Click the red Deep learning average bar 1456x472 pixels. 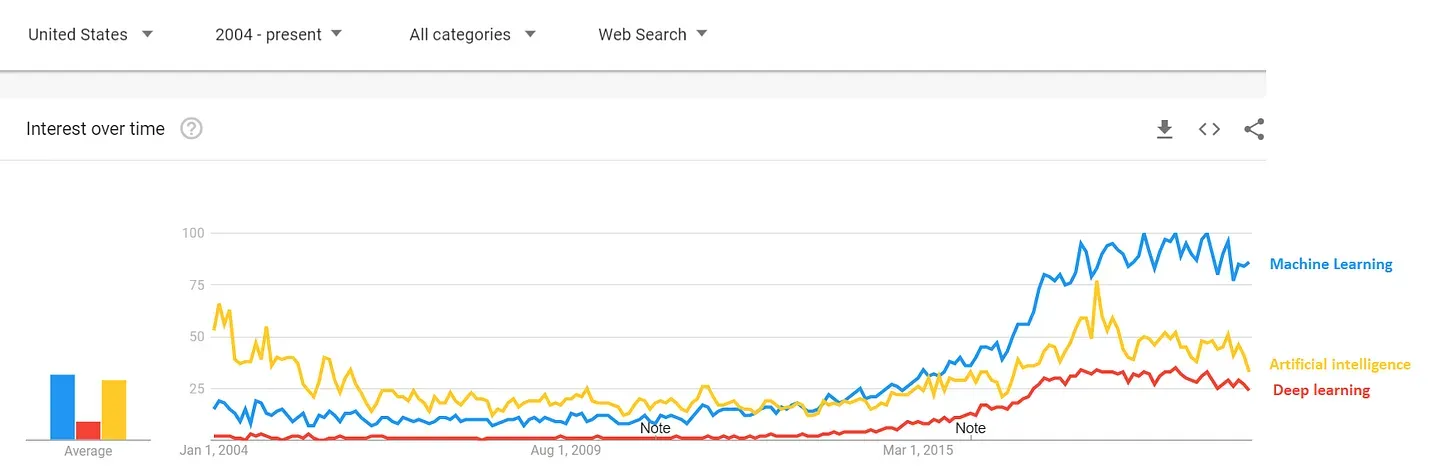point(88,429)
